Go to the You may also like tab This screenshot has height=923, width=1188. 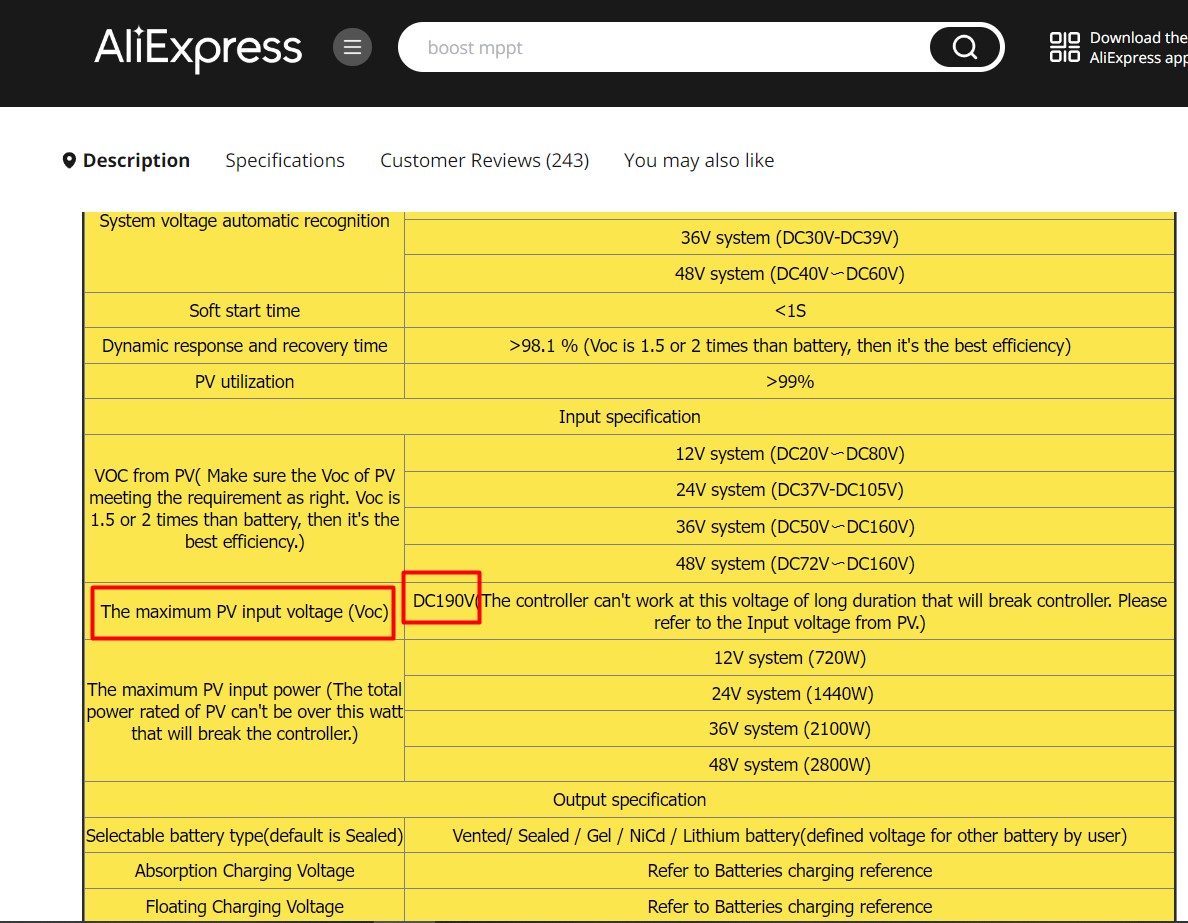pyautogui.click(x=699, y=160)
